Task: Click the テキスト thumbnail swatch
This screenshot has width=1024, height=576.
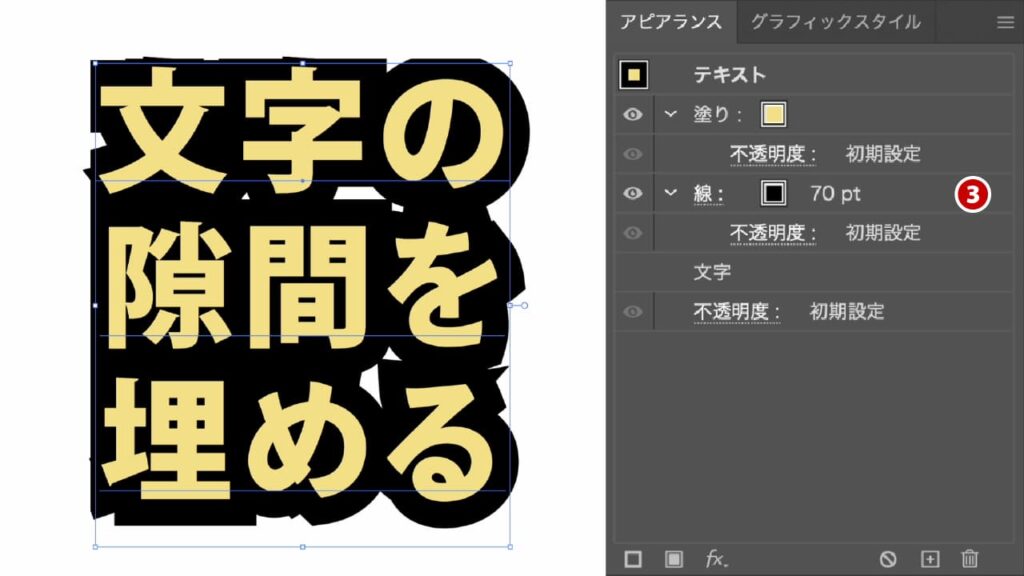Action: [633, 74]
